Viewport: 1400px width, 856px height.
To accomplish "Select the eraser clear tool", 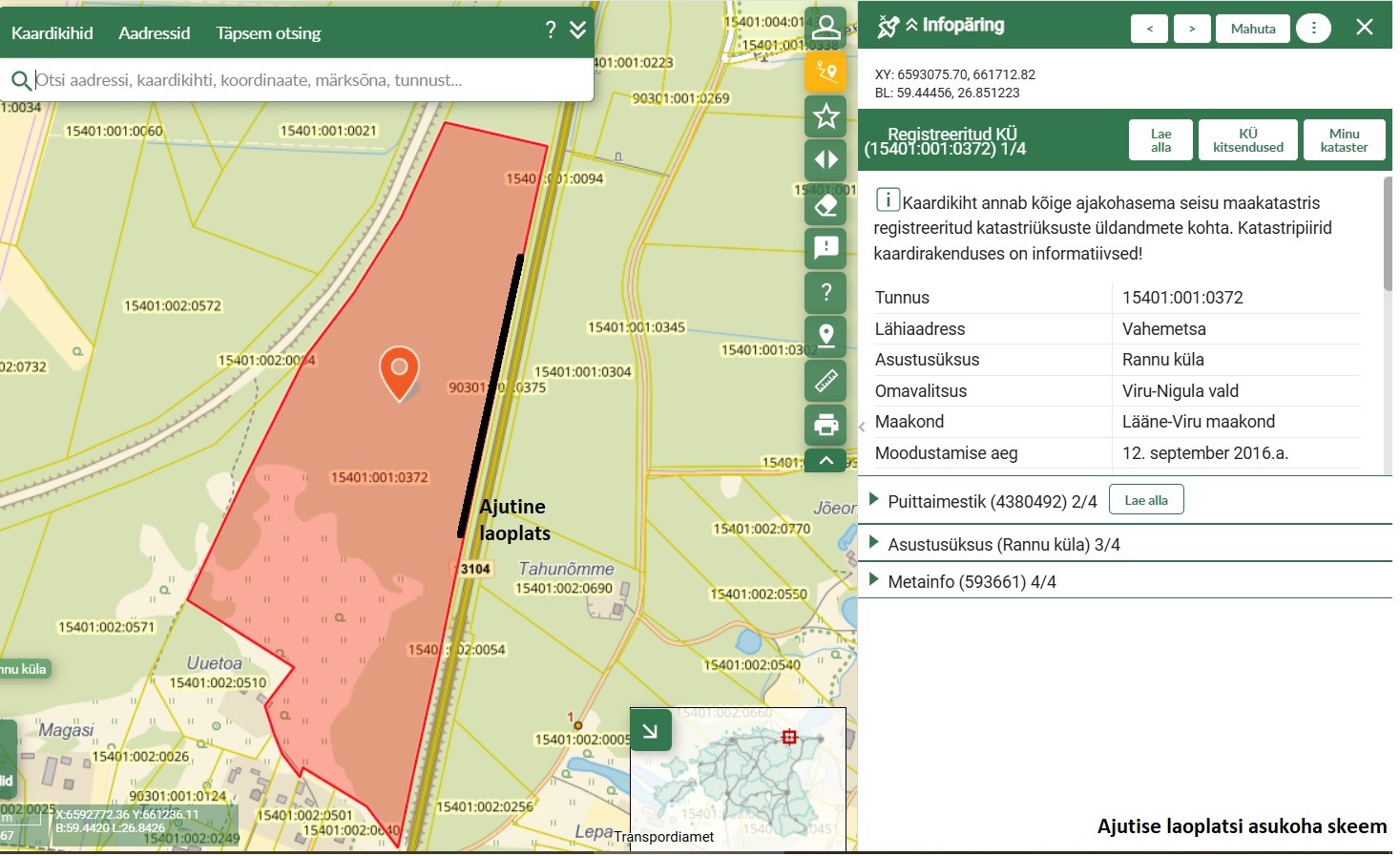I will pos(825,204).
